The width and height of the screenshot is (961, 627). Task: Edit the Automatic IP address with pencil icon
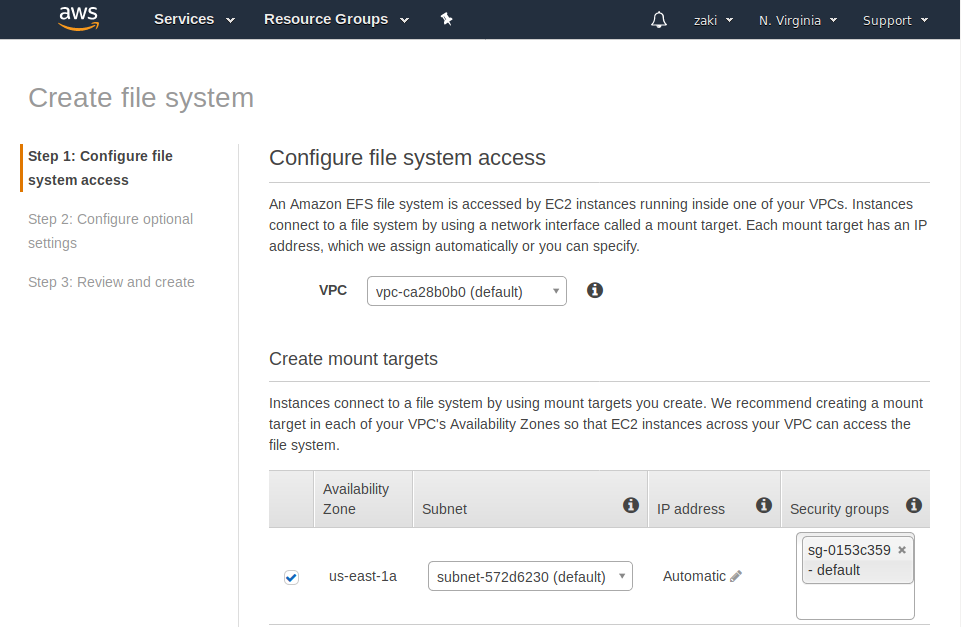coord(735,576)
